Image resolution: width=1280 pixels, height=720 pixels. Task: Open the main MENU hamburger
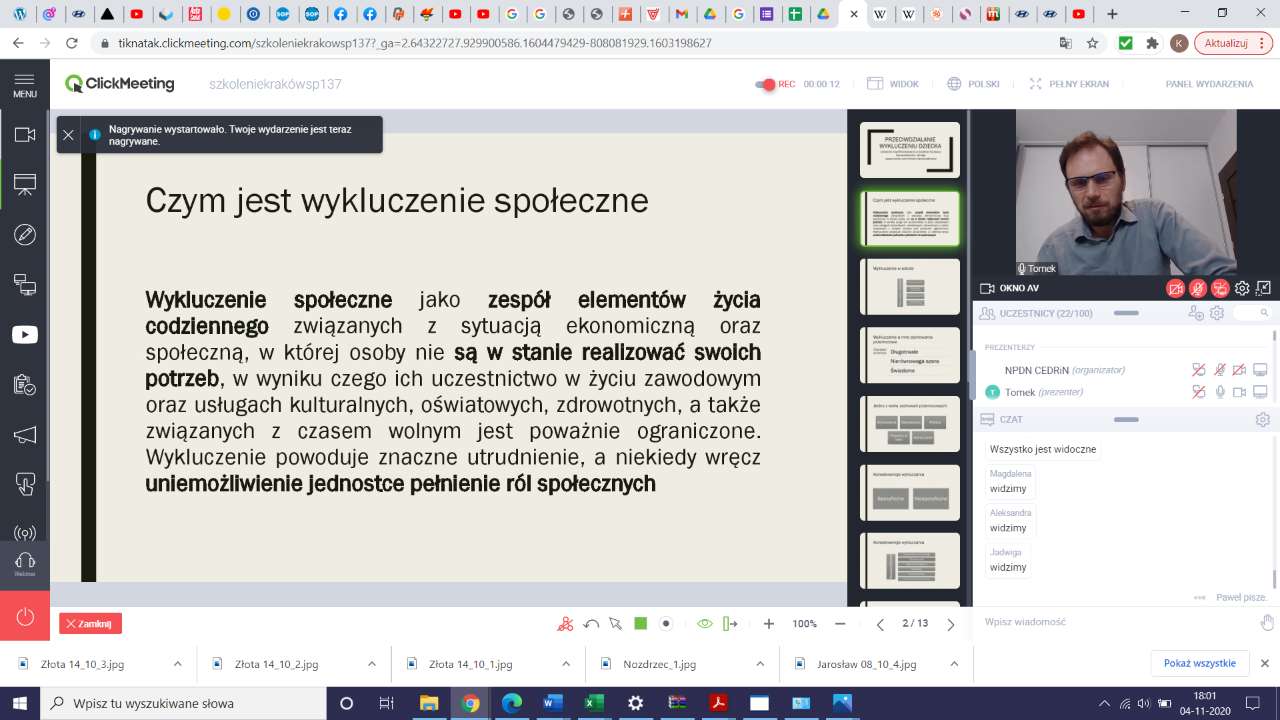[x=24, y=84]
